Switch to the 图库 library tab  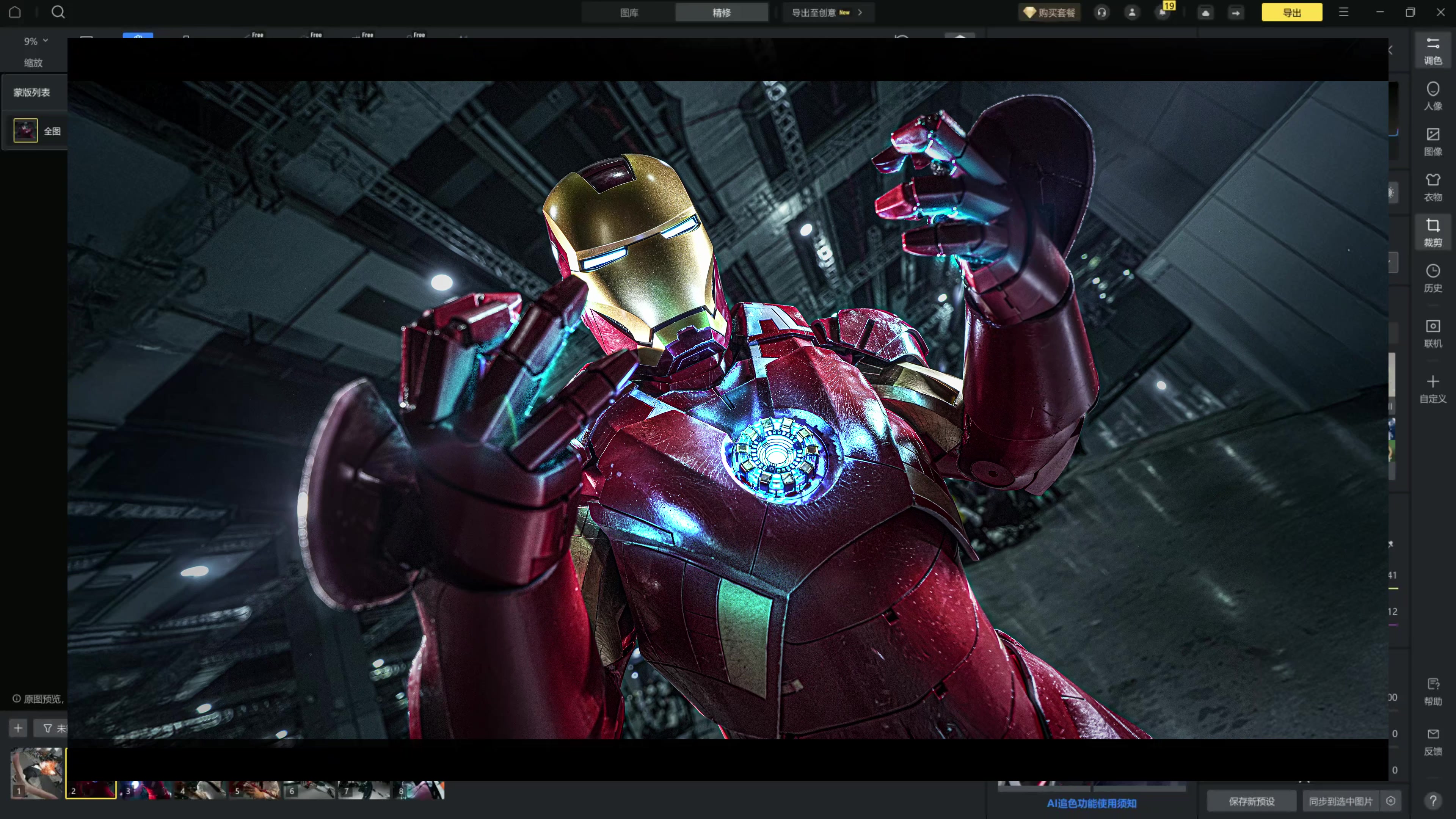click(629, 13)
